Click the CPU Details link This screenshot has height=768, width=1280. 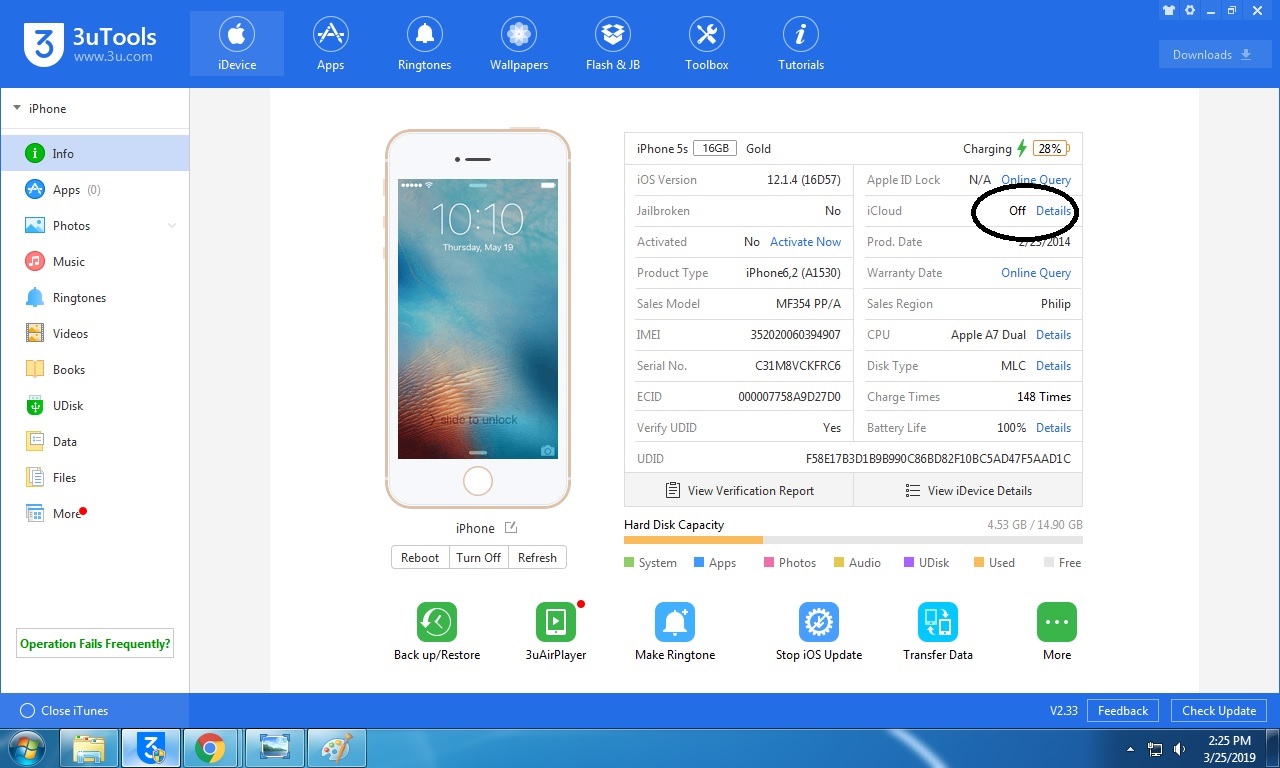1053,335
